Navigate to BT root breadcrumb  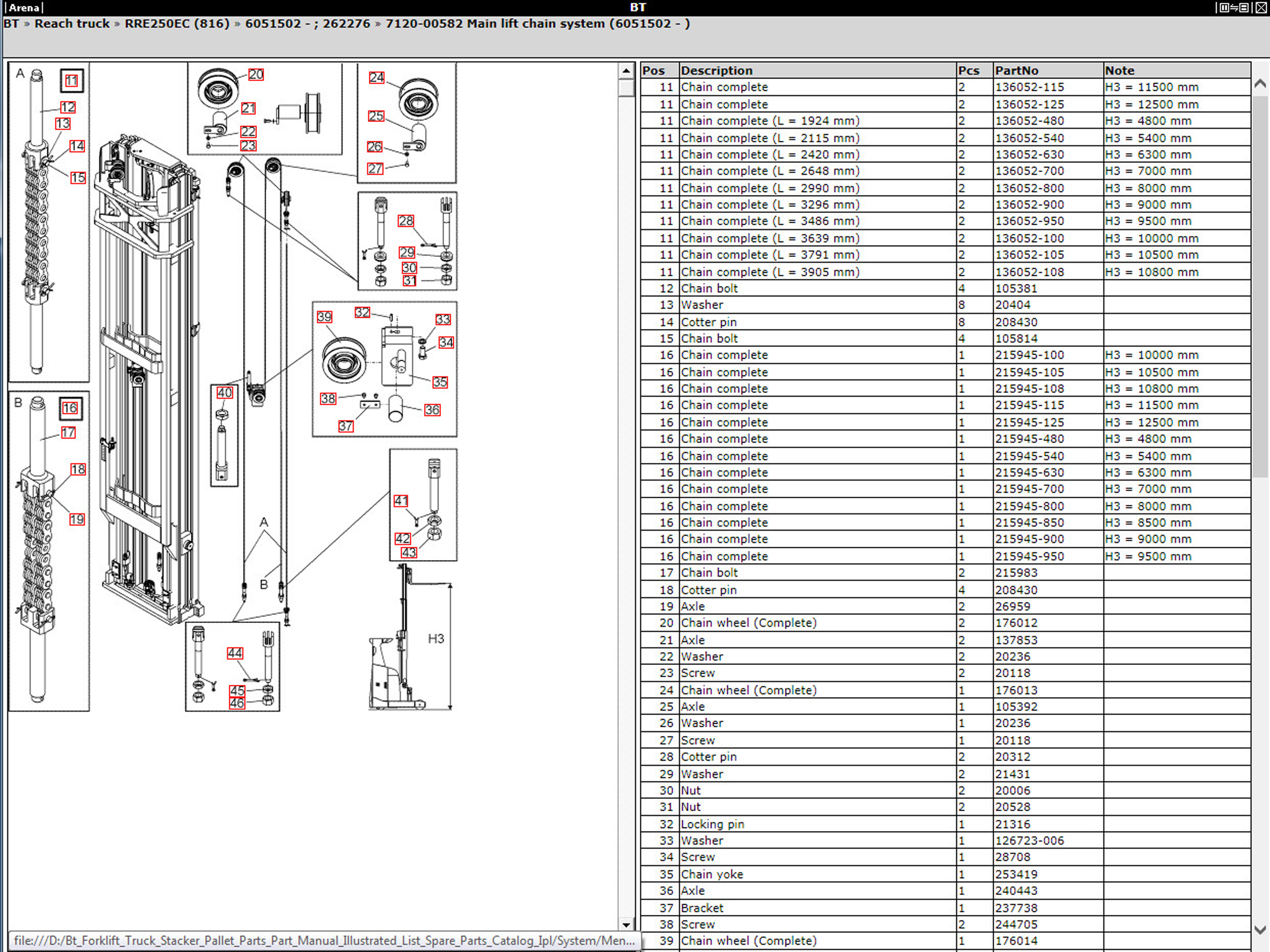(x=11, y=24)
